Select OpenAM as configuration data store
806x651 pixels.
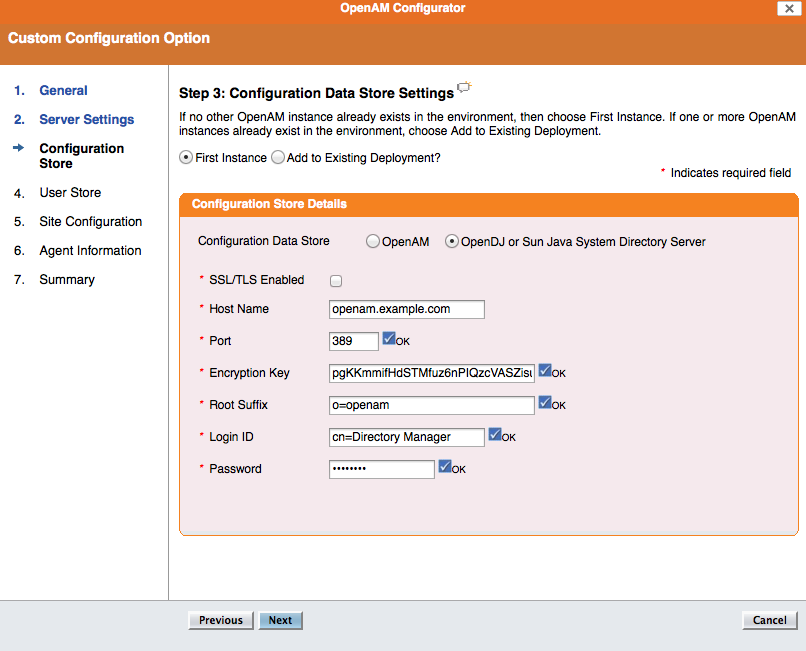point(373,241)
